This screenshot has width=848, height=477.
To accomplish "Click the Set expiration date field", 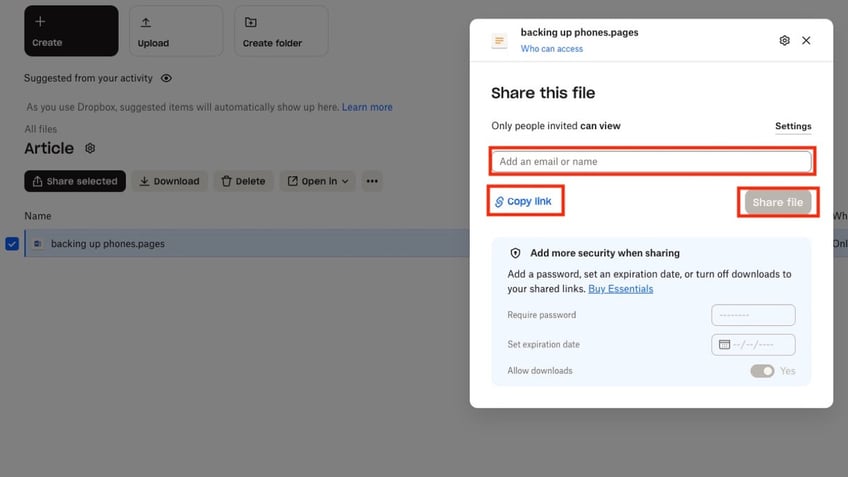I will (753, 344).
